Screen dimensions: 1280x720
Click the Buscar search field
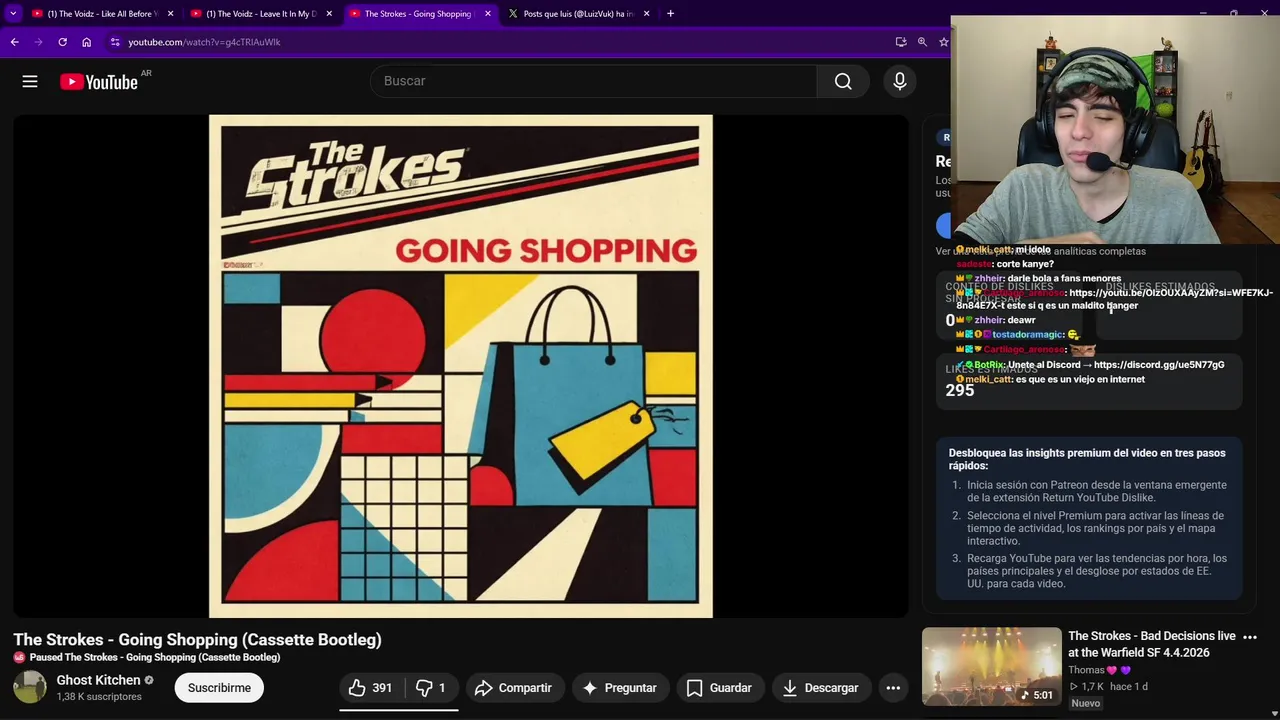click(x=593, y=81)
